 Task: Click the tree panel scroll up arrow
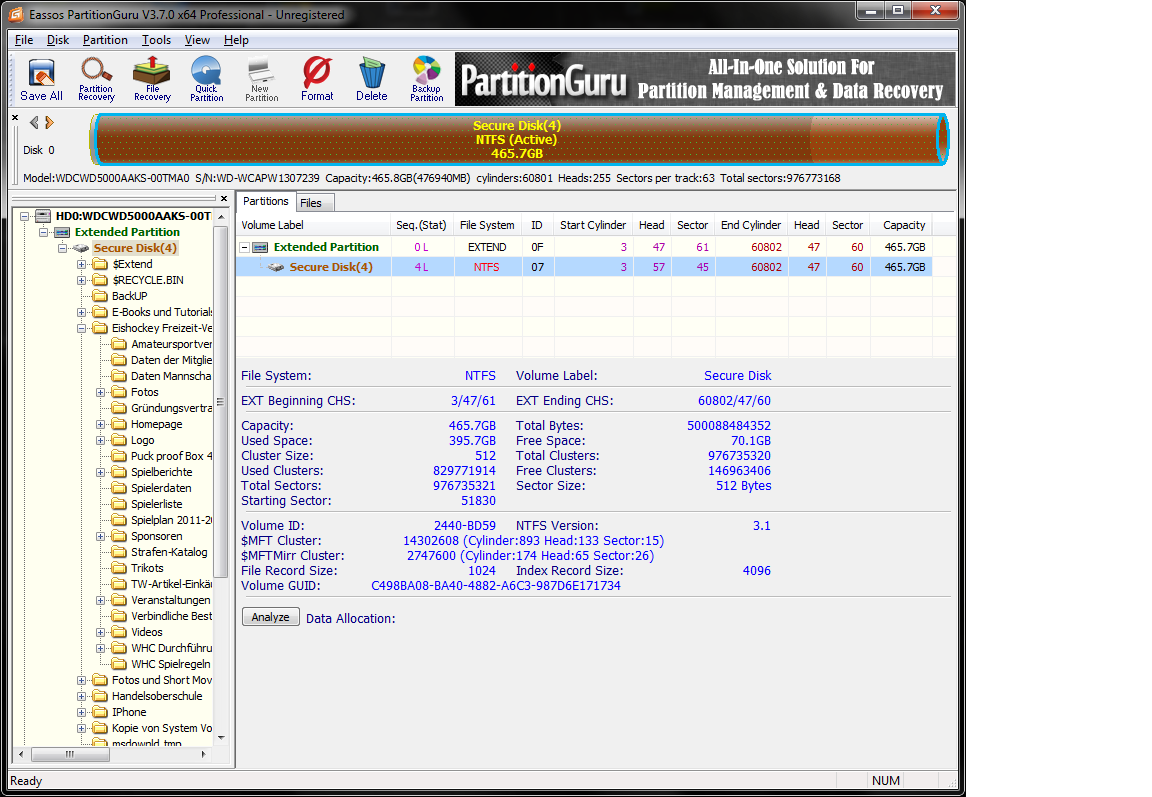[221, 216]
